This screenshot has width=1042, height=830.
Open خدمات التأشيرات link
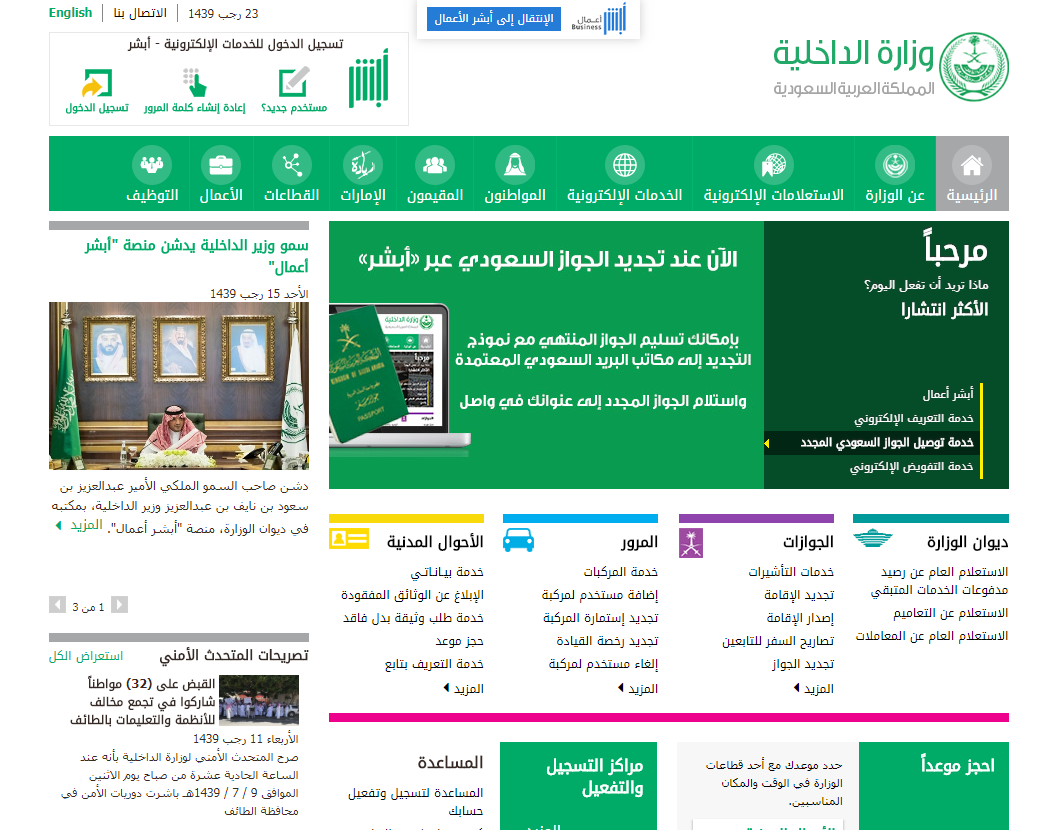pos(791,572)
